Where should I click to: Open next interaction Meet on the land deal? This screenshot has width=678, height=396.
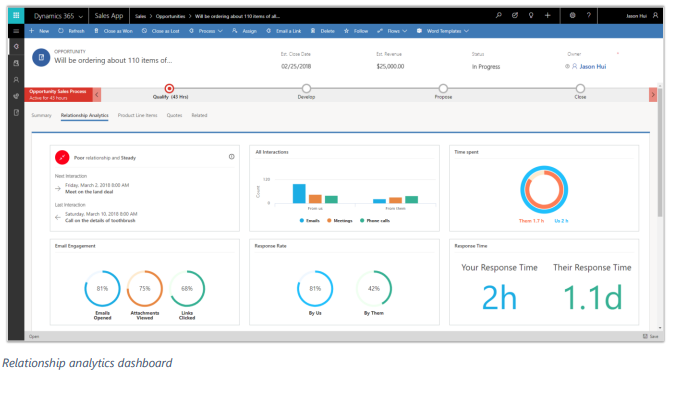89,192
